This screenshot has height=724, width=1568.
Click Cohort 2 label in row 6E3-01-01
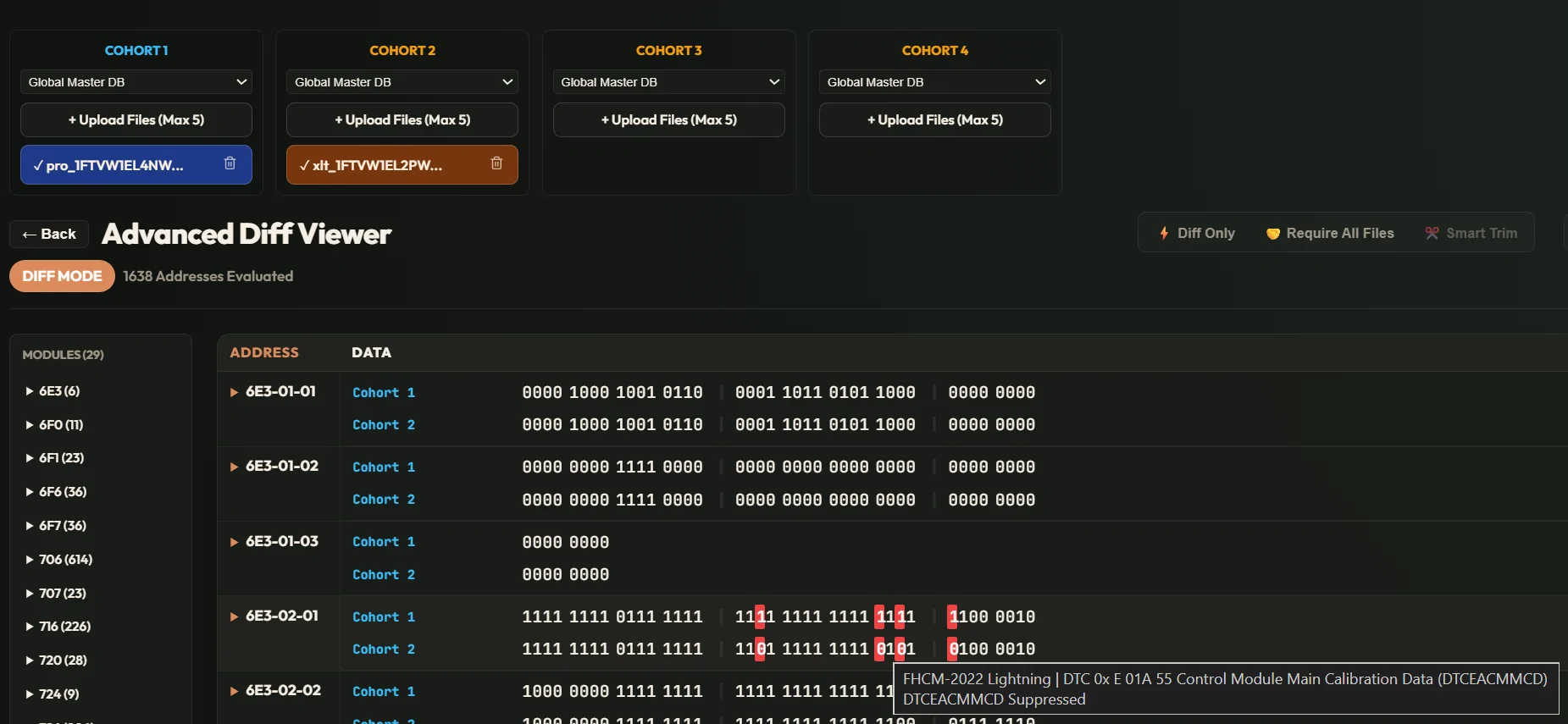pyautogui.click(x=384, y=425)
